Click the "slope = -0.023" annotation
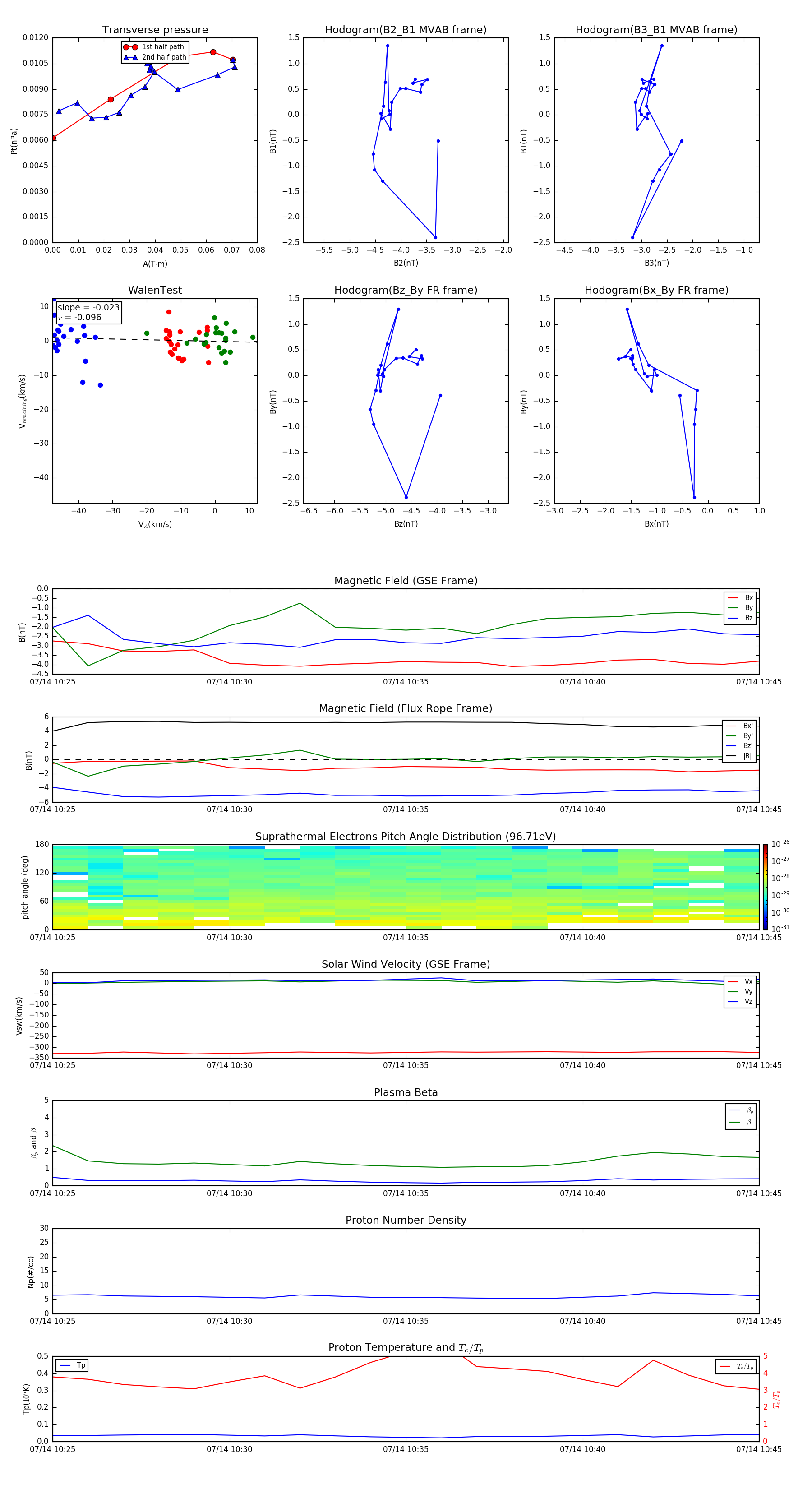812x1489 pixels. point(88,308)
